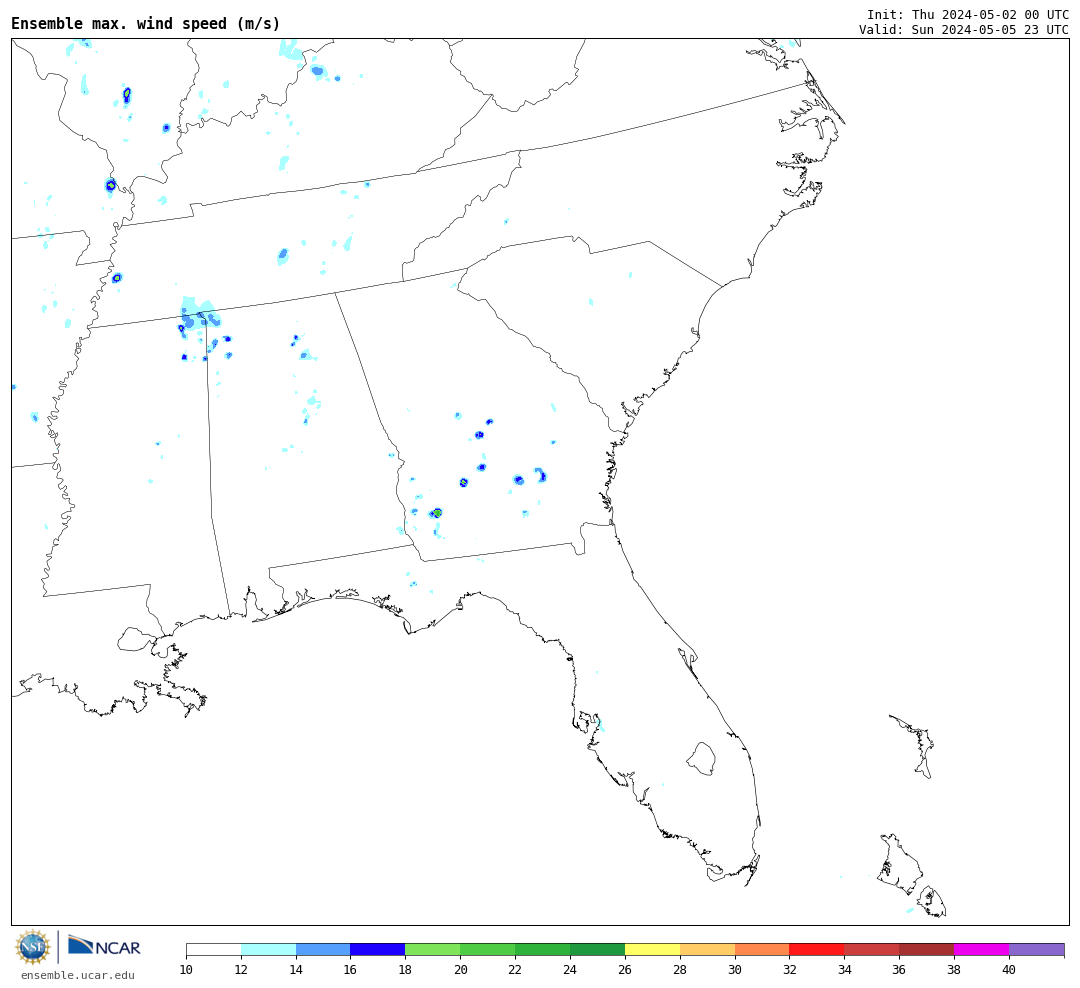This screenshot has height=988, width=1080.
Task: Click the colorbar tick label 18
Action: [406, 969]
